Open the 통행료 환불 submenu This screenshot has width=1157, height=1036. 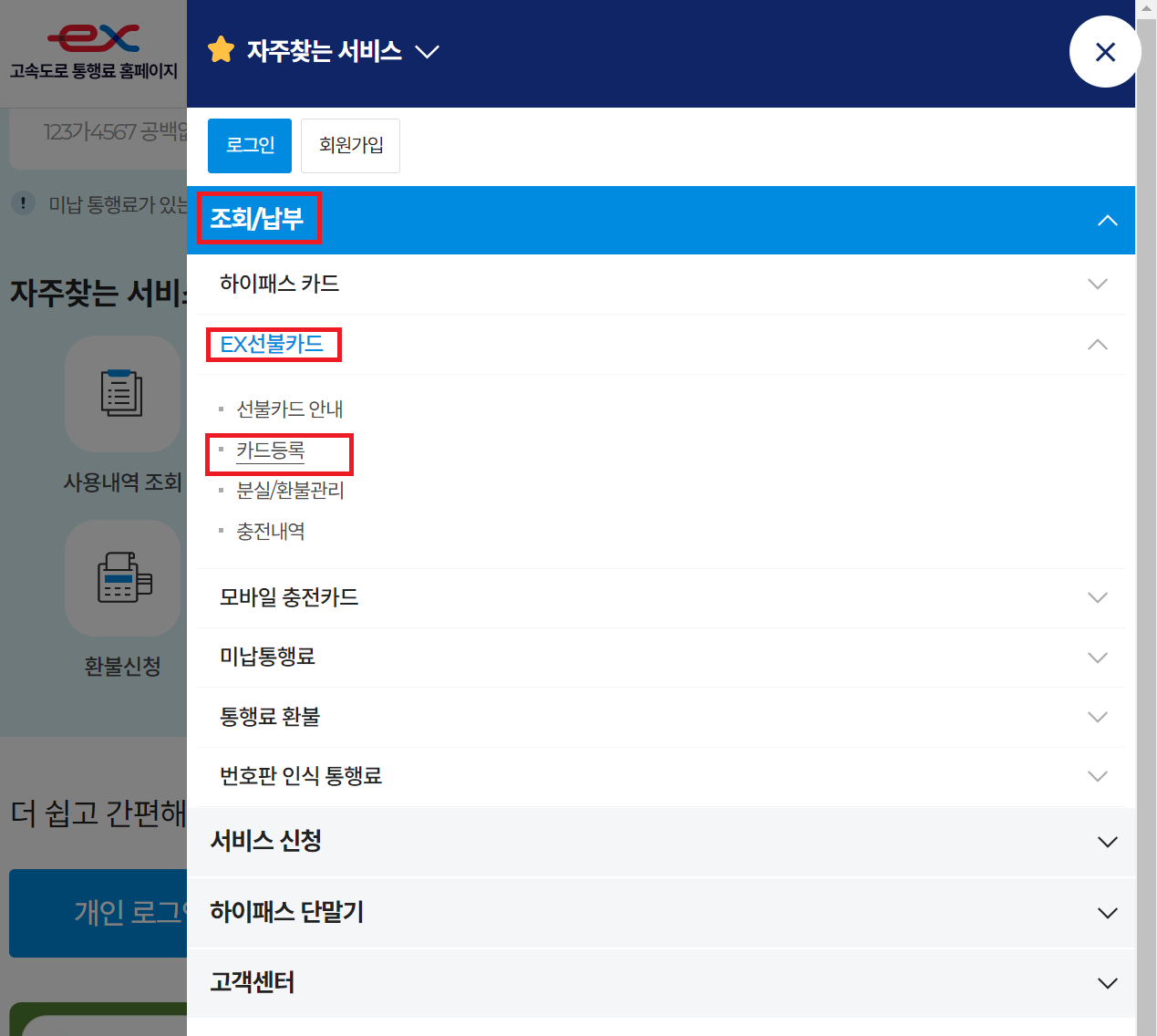(x=270, y=717)
